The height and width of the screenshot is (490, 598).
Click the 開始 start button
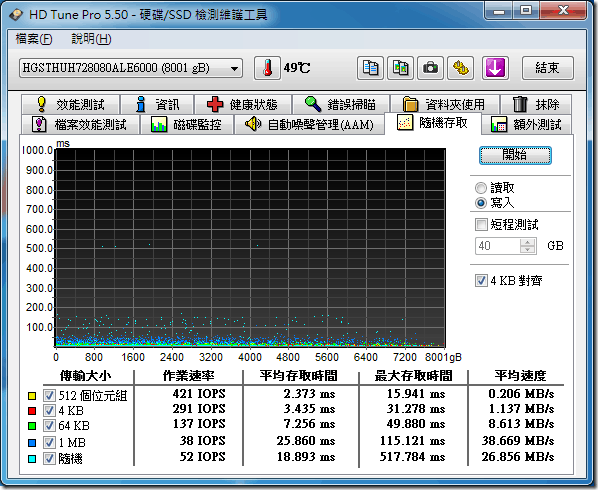coord(515,155)
